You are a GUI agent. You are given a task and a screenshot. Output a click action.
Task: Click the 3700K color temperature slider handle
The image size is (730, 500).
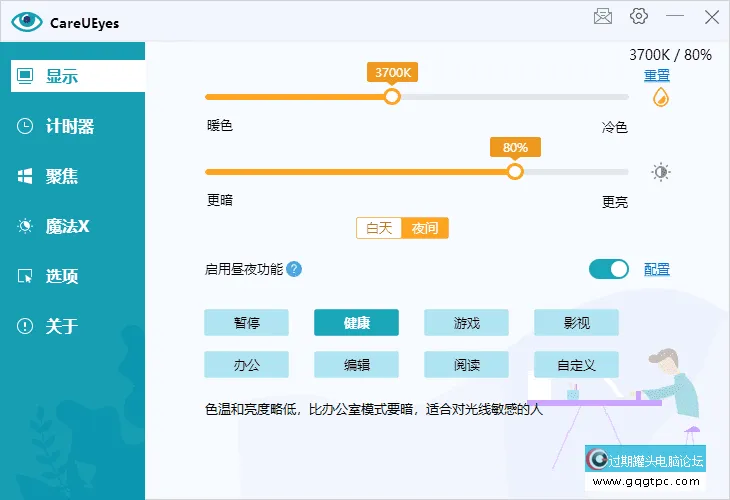click(x=392, y=97)
